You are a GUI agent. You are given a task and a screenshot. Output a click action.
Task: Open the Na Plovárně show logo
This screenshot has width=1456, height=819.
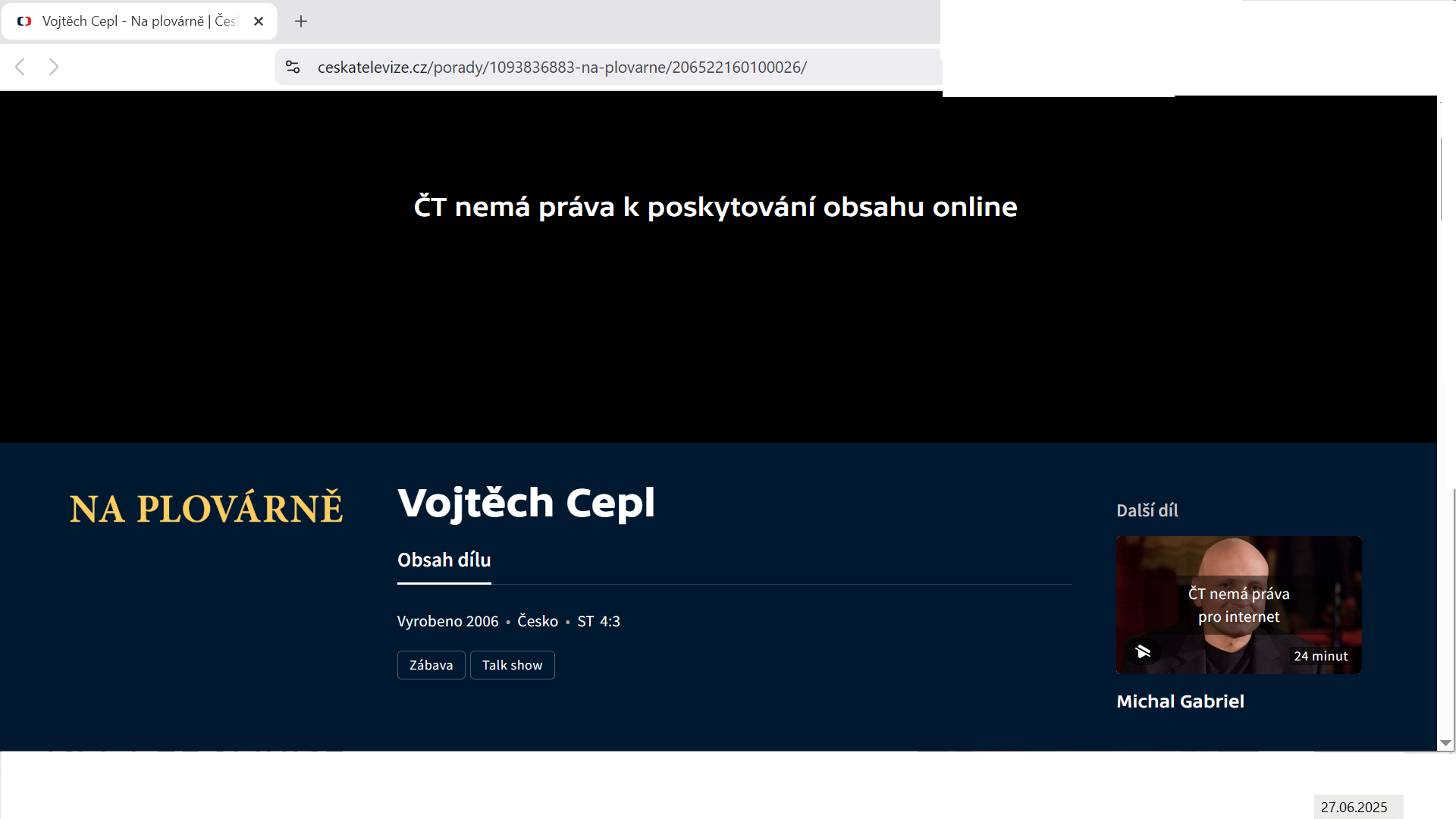click(206, 507)
